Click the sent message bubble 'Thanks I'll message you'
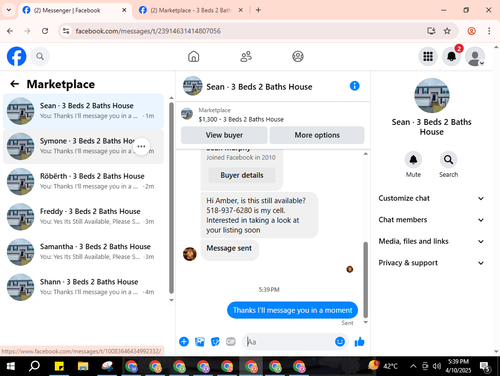 pos(292,310)
